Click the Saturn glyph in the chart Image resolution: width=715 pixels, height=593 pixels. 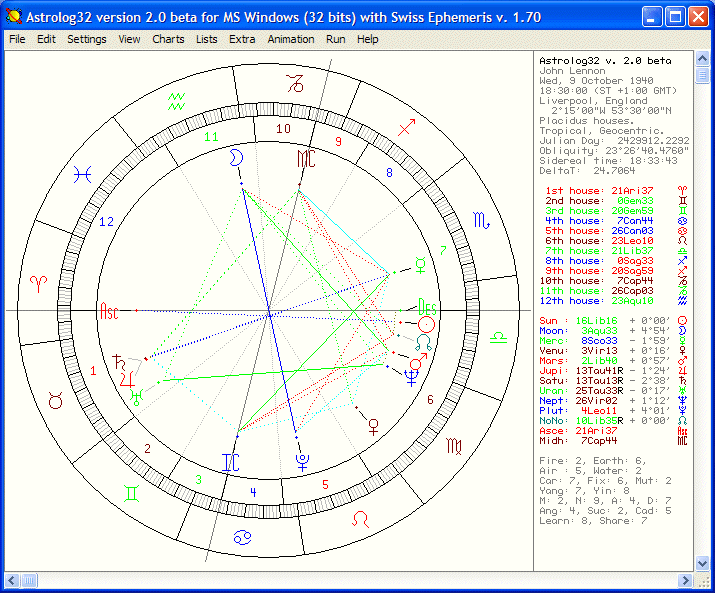click(x=119, y=362)
